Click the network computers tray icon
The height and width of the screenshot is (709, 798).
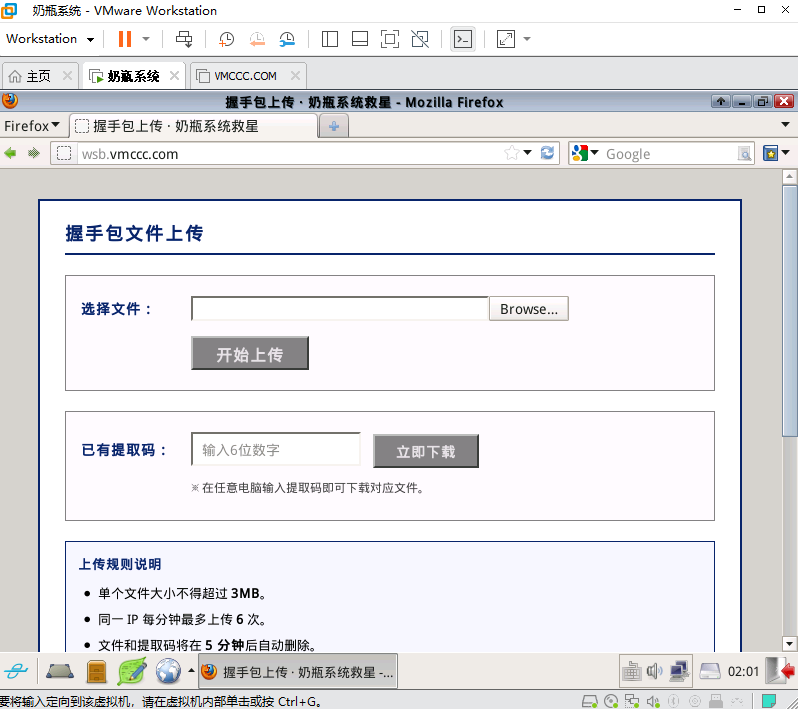(679, 671)
